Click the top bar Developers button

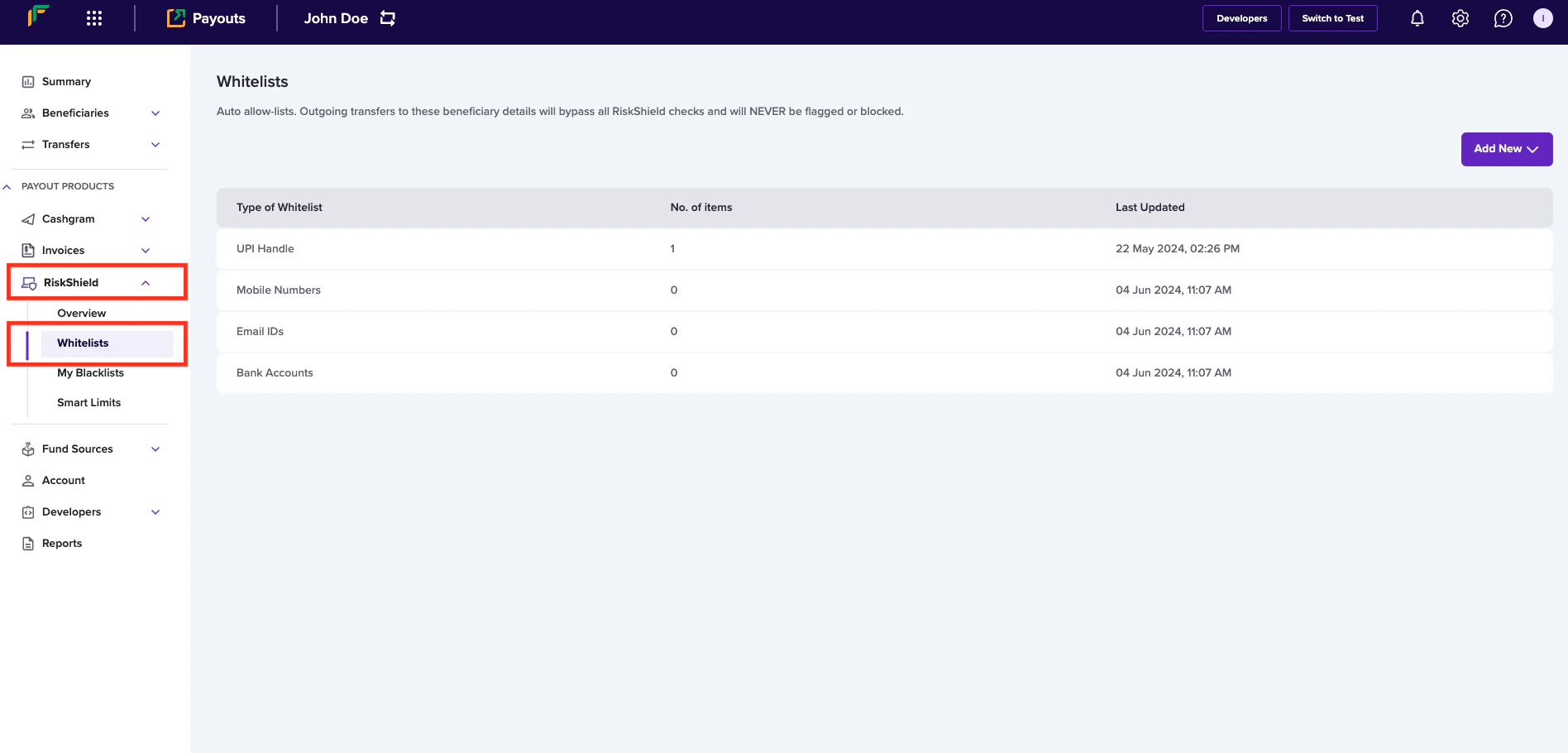coord(1242,18)
